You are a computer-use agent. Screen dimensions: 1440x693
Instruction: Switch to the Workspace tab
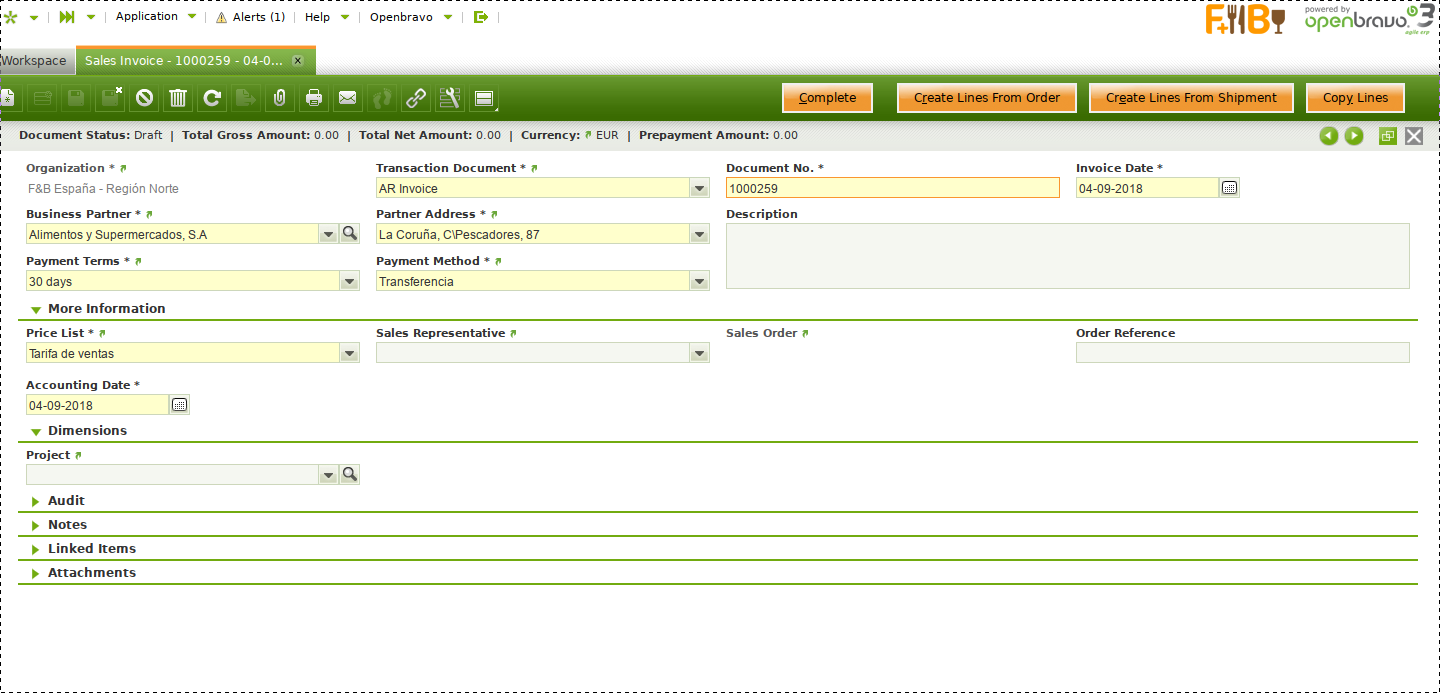coord(35,61)
